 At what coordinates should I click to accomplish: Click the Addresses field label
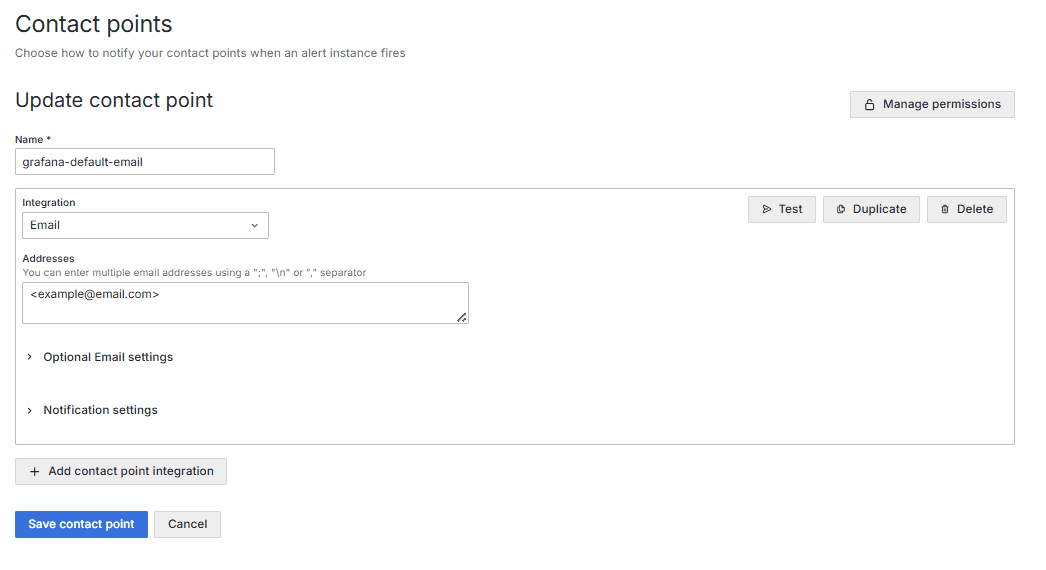tap(49, 258)
